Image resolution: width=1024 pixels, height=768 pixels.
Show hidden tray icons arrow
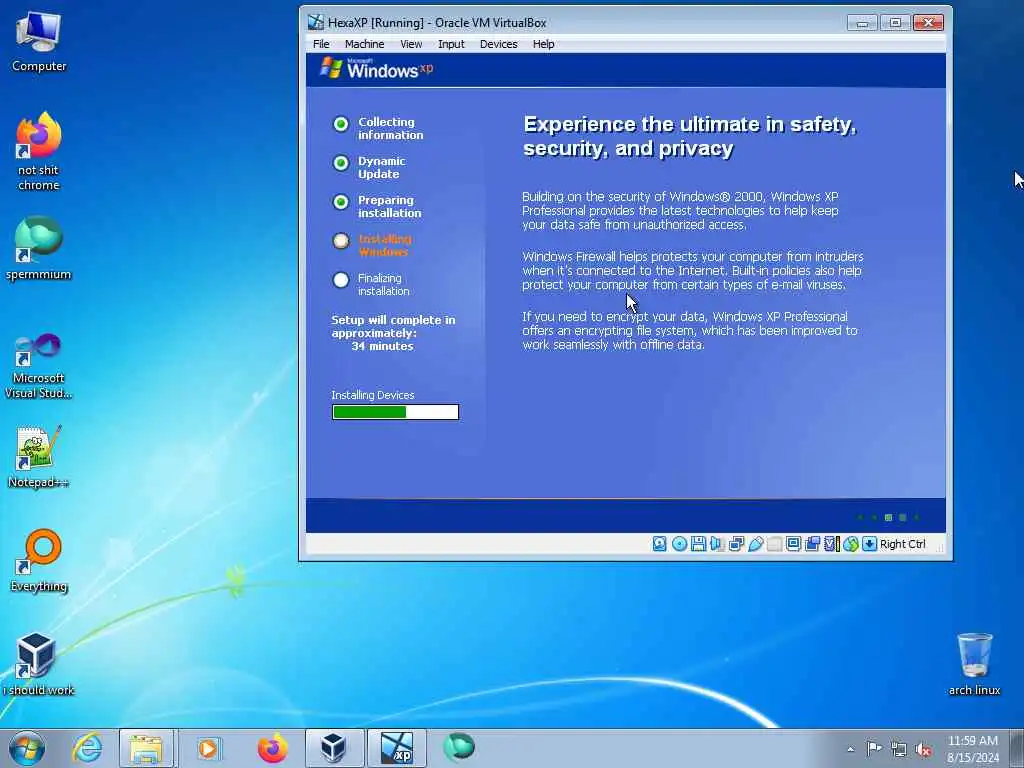[850, 750]
